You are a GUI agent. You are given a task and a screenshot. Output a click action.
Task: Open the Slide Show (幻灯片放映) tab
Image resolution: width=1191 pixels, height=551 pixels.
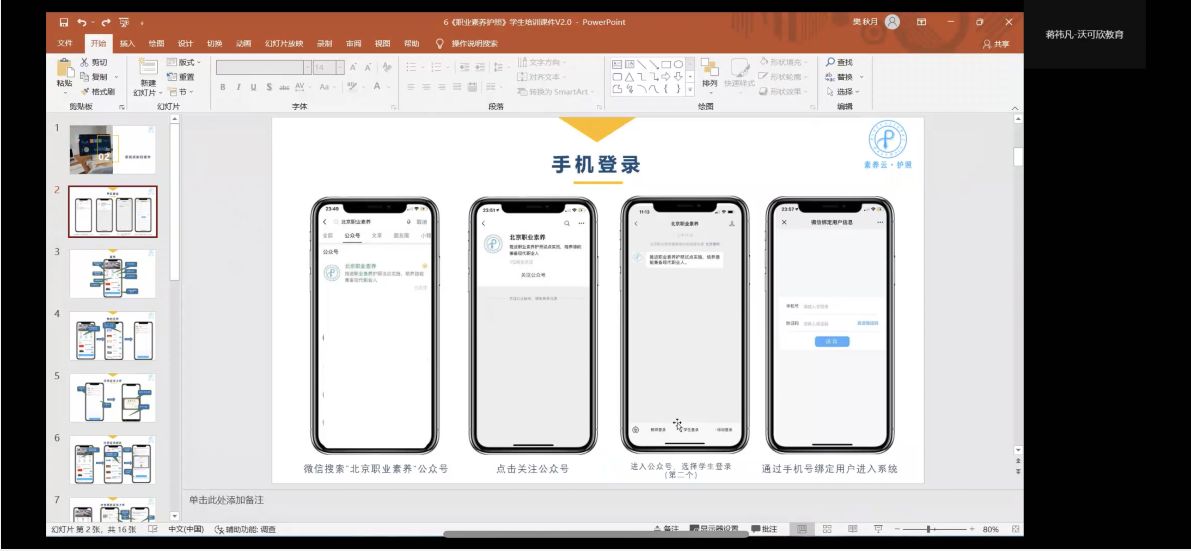coord(284,44)
